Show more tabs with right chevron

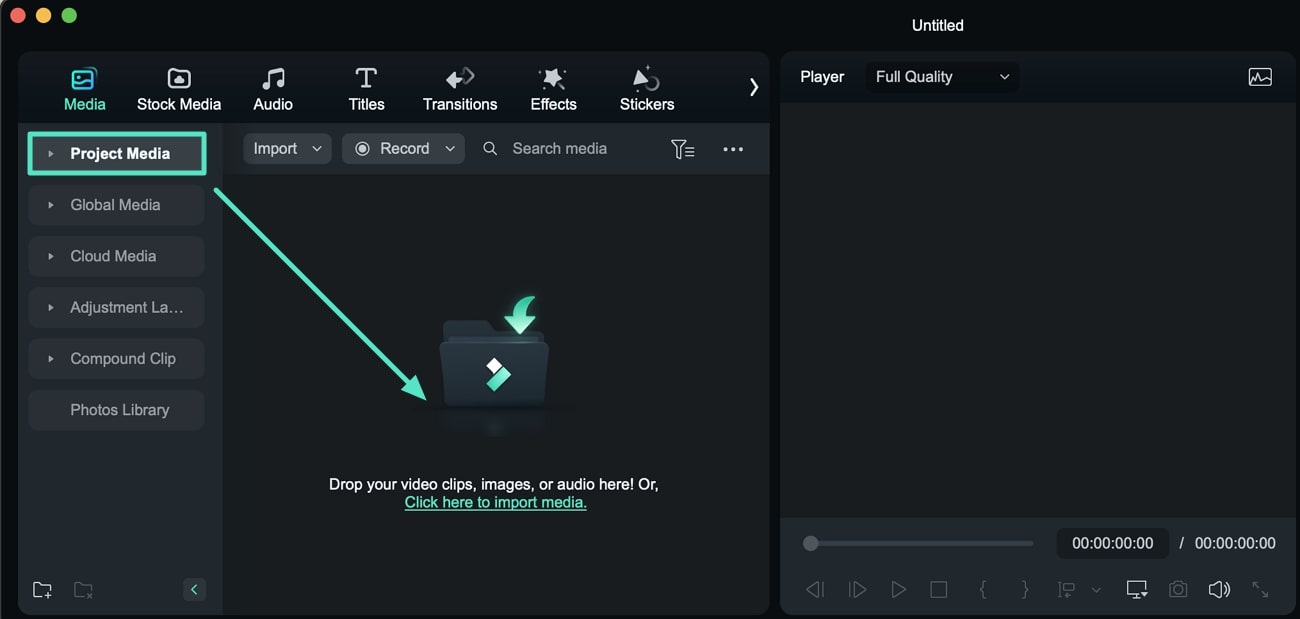[754, 87]
